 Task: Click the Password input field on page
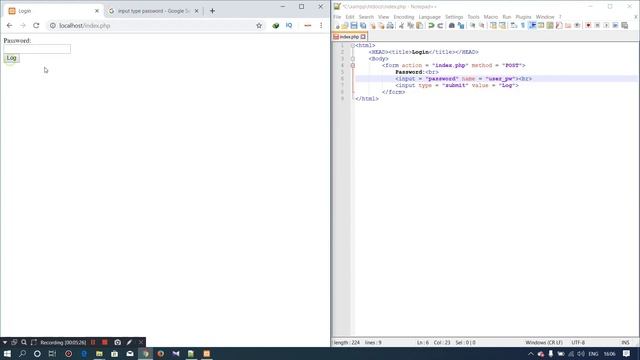pos(37,49)
